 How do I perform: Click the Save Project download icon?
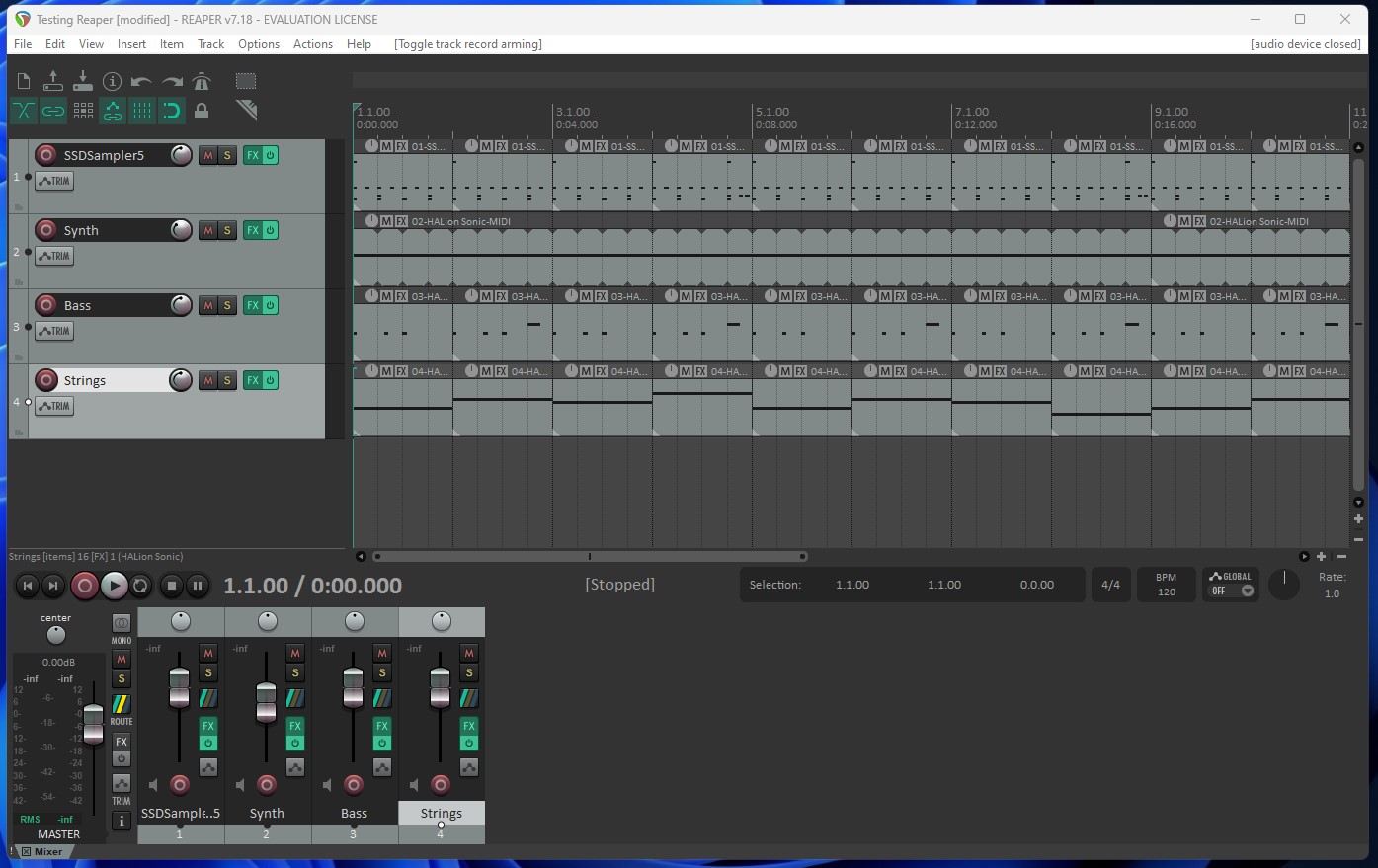coord(83,81)
